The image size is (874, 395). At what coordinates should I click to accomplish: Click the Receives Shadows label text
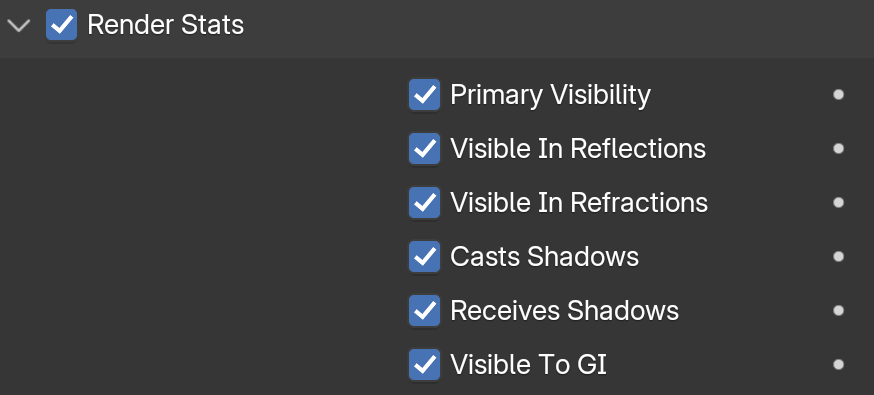point(565,310)
